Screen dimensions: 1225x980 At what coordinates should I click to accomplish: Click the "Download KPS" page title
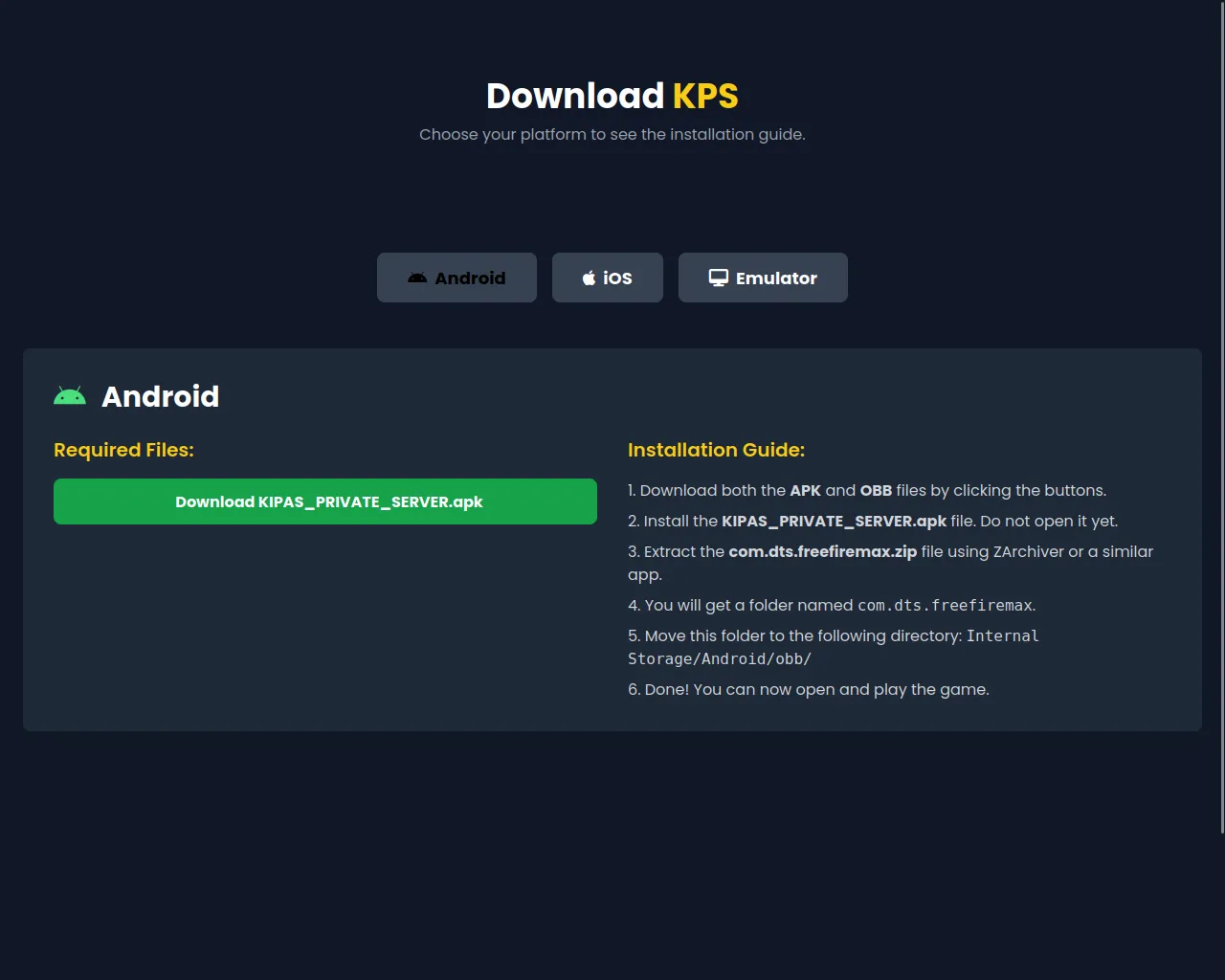[x=612, y=96]
